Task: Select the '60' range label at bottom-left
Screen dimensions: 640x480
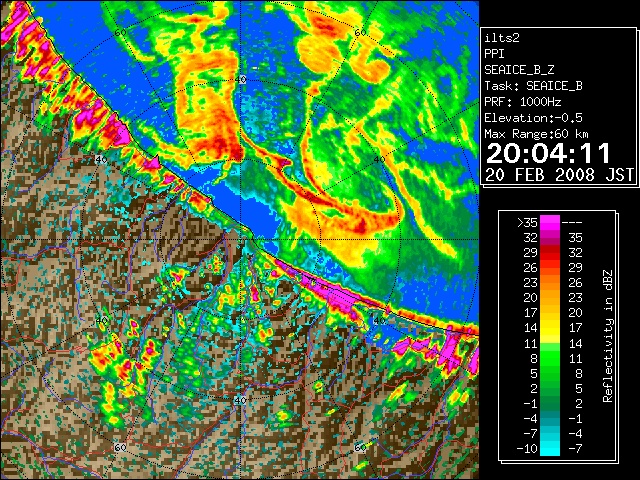Action: [120, 447]
